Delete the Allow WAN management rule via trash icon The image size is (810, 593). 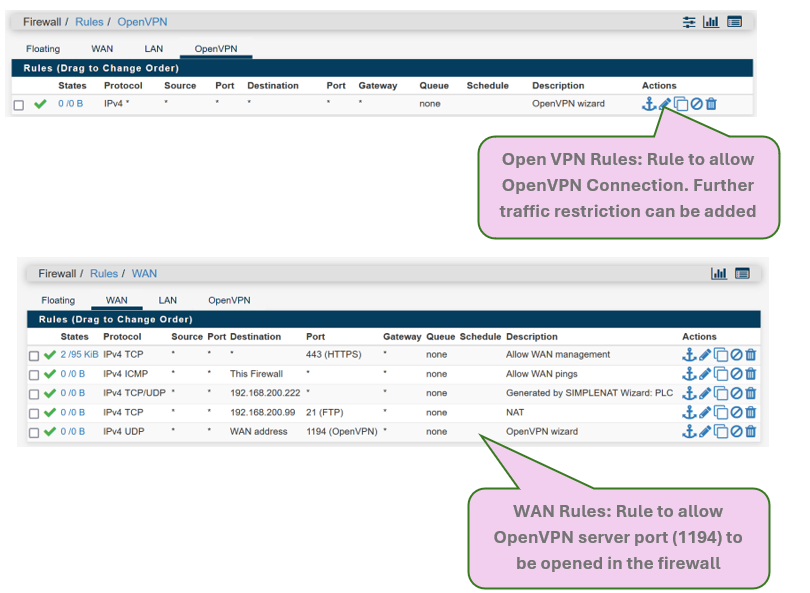coord(751,355)
